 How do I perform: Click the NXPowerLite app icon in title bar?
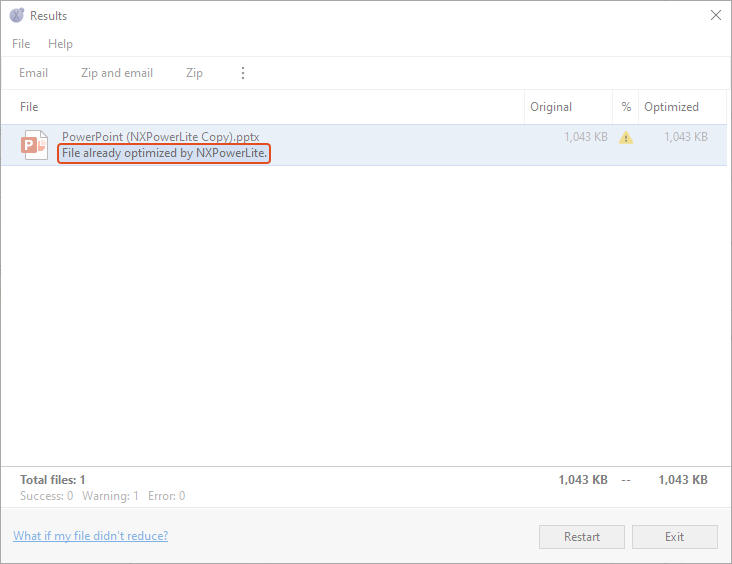point(17,15)
